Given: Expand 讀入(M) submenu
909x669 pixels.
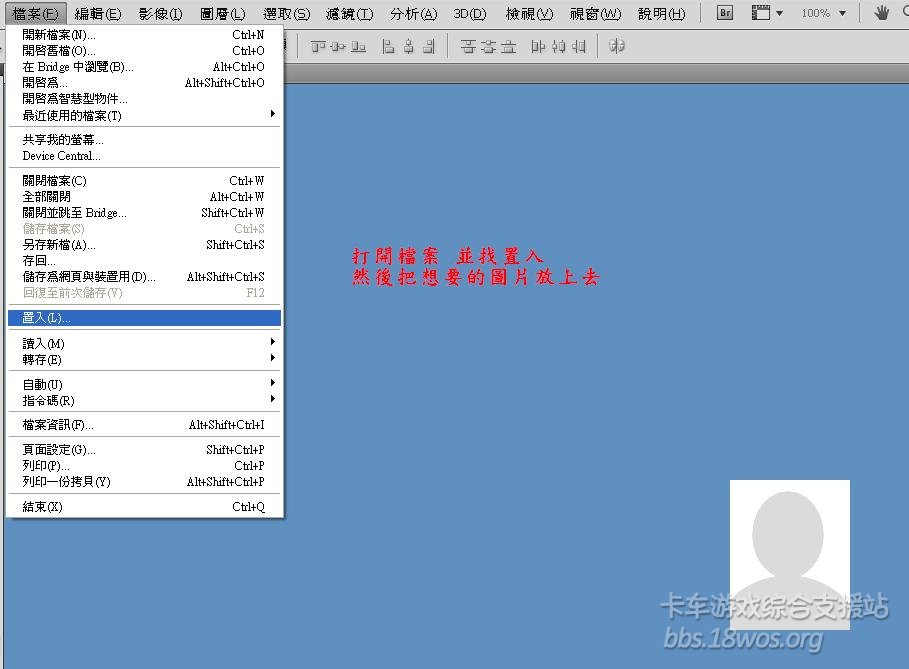Looking at the screenshot, I should tap(144, 343).
